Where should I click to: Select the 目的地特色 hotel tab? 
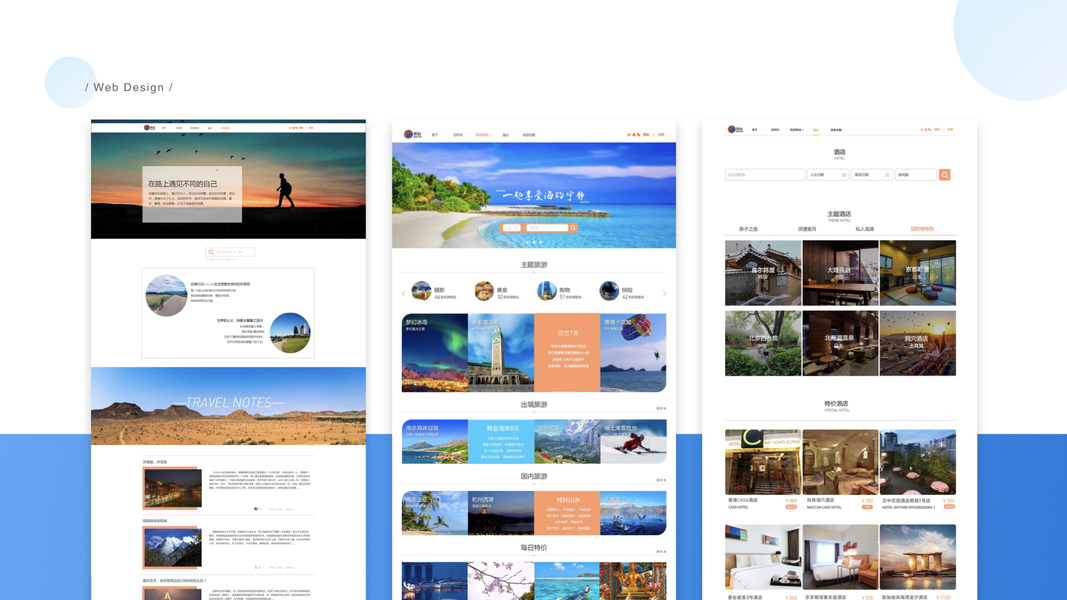pos(922,229)
